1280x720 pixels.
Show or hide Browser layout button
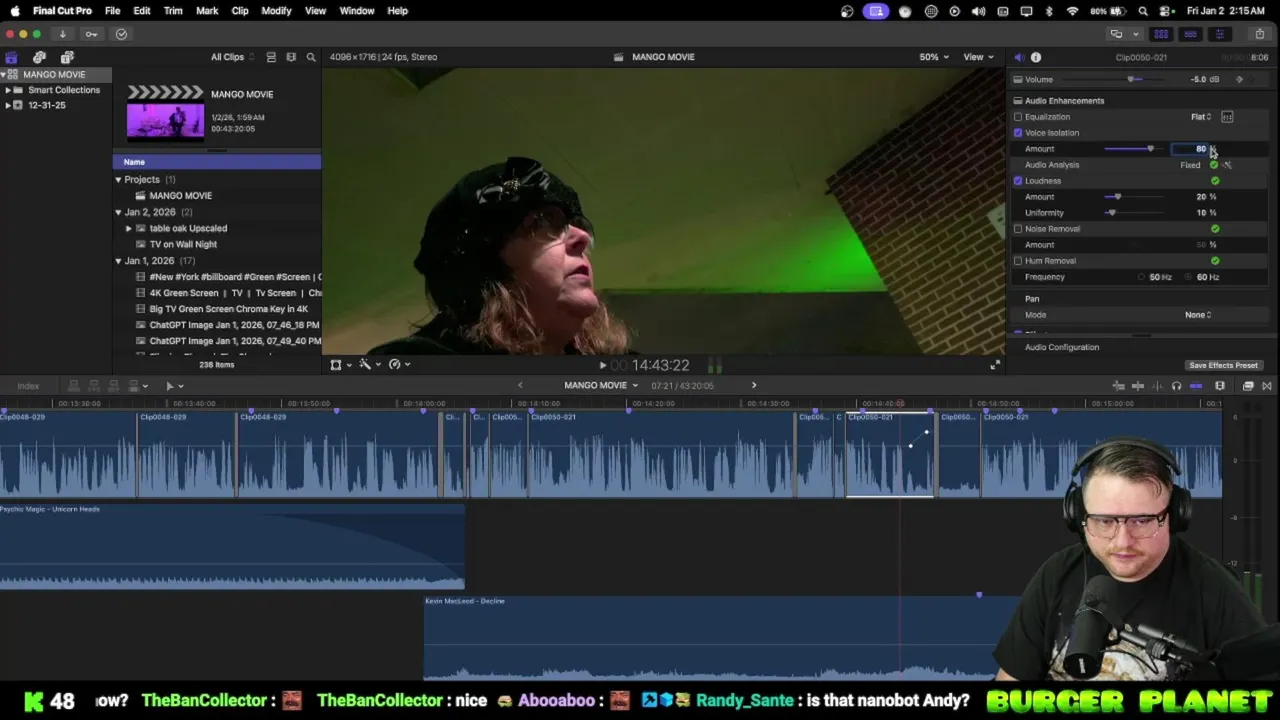1161,34
